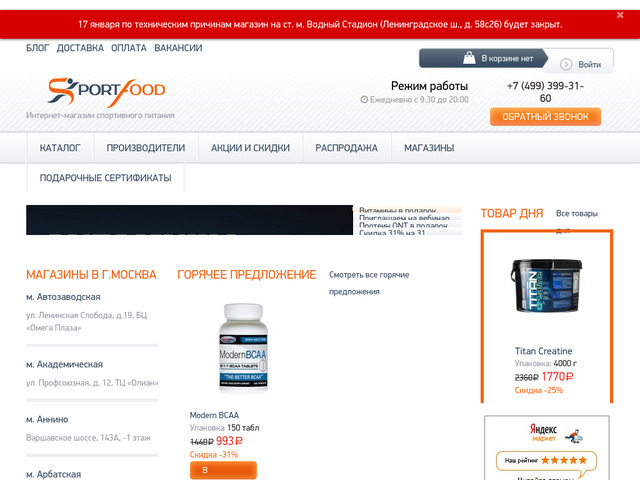Select ПОДАРОЧНЫЕ СЕРТИФИКАТЫ menu item
The height and width of the screenshot is (480, 640).
coord(105,178)
